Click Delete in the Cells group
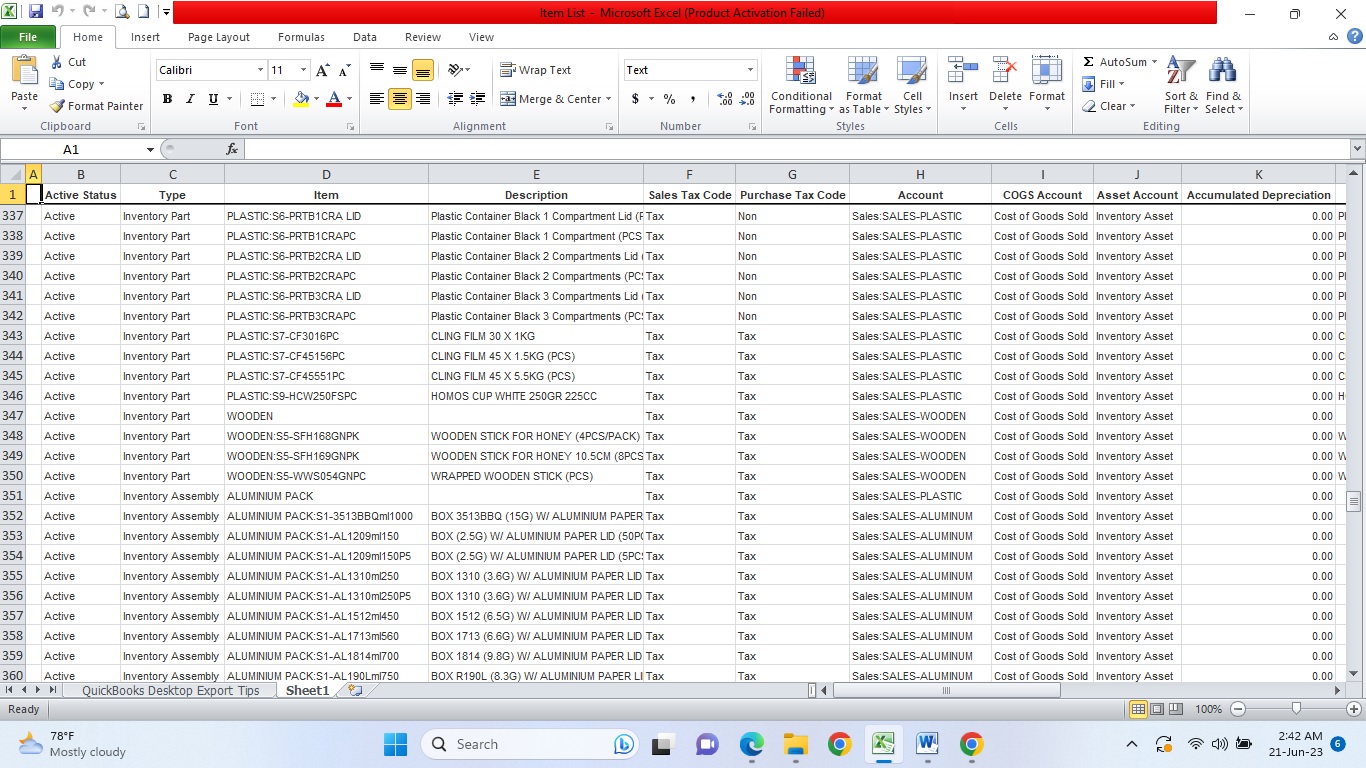Screen dimensions: 1366x768 [x=1005, y=86]
